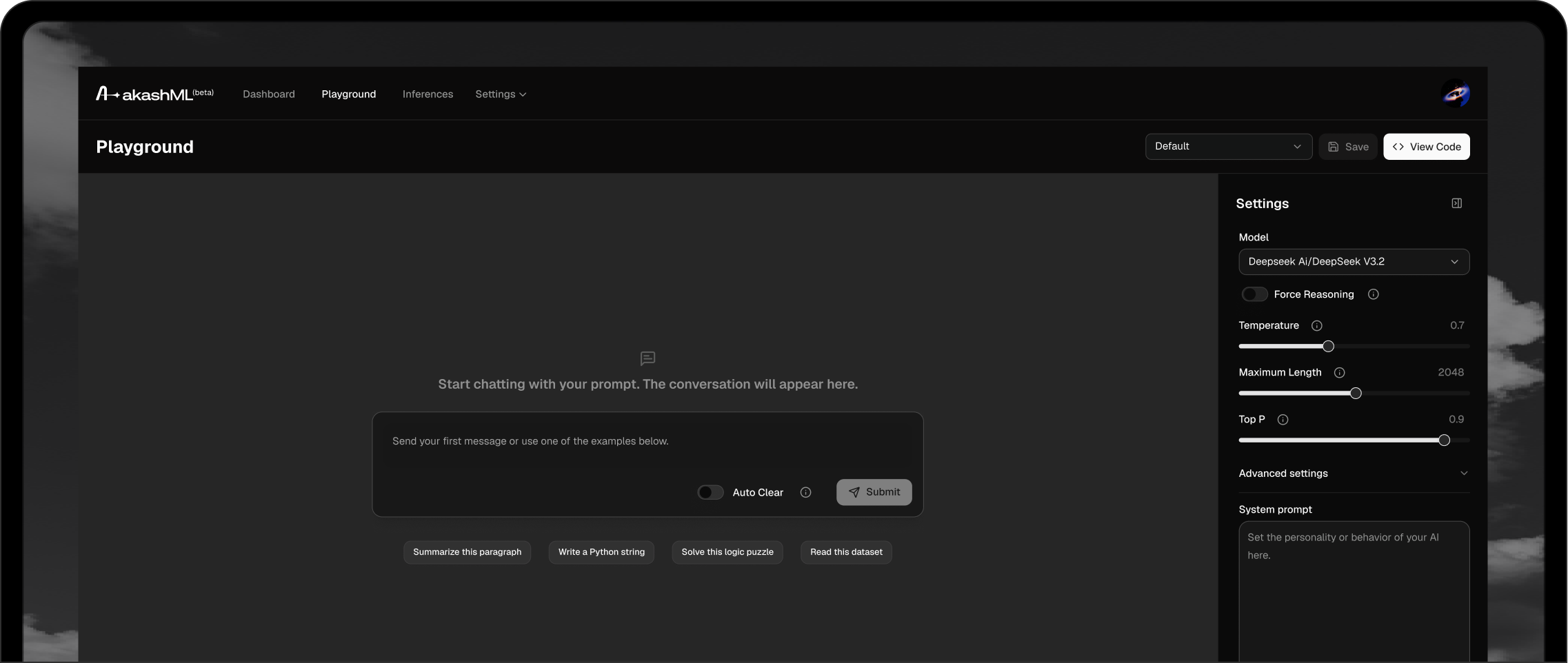Click the Auto Clear info icon
Screen dimensions: 1568x663
805,492
